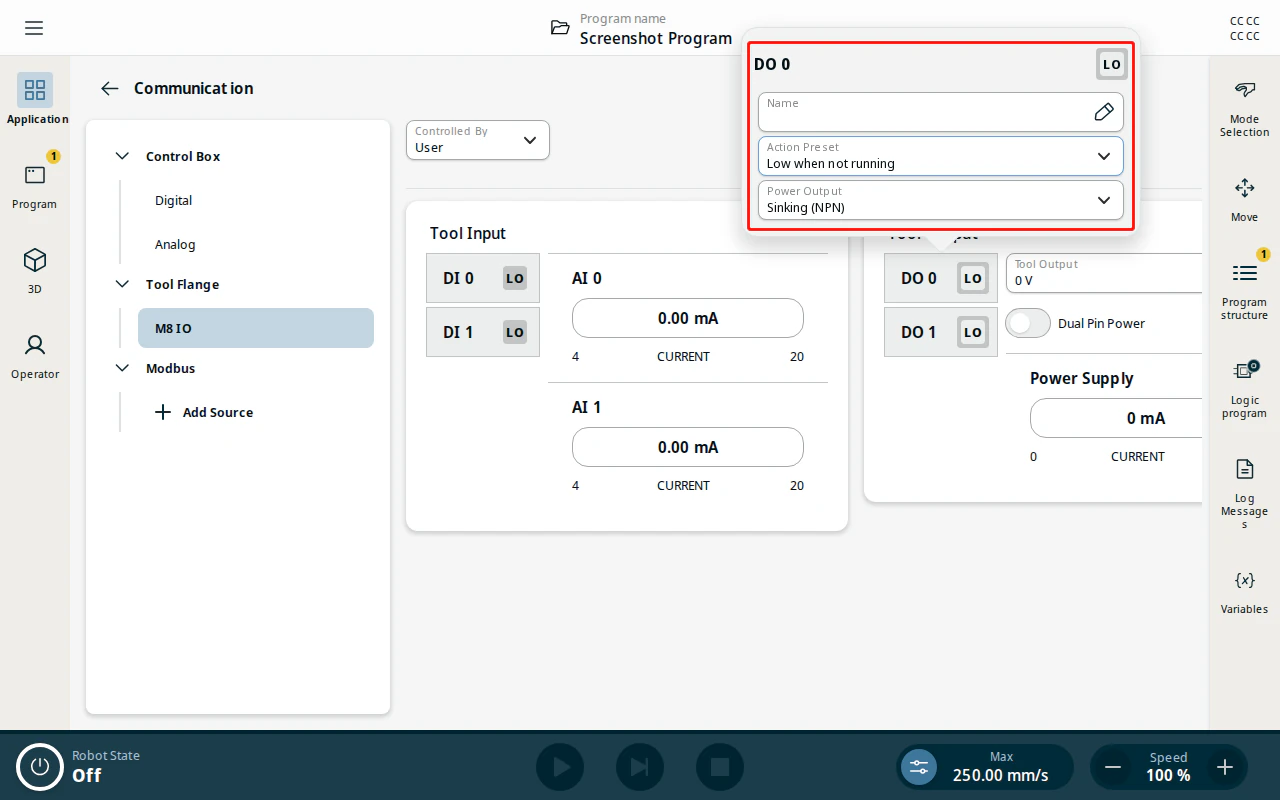
Task: View Log Messages
Action: (x=1244, y=495)
